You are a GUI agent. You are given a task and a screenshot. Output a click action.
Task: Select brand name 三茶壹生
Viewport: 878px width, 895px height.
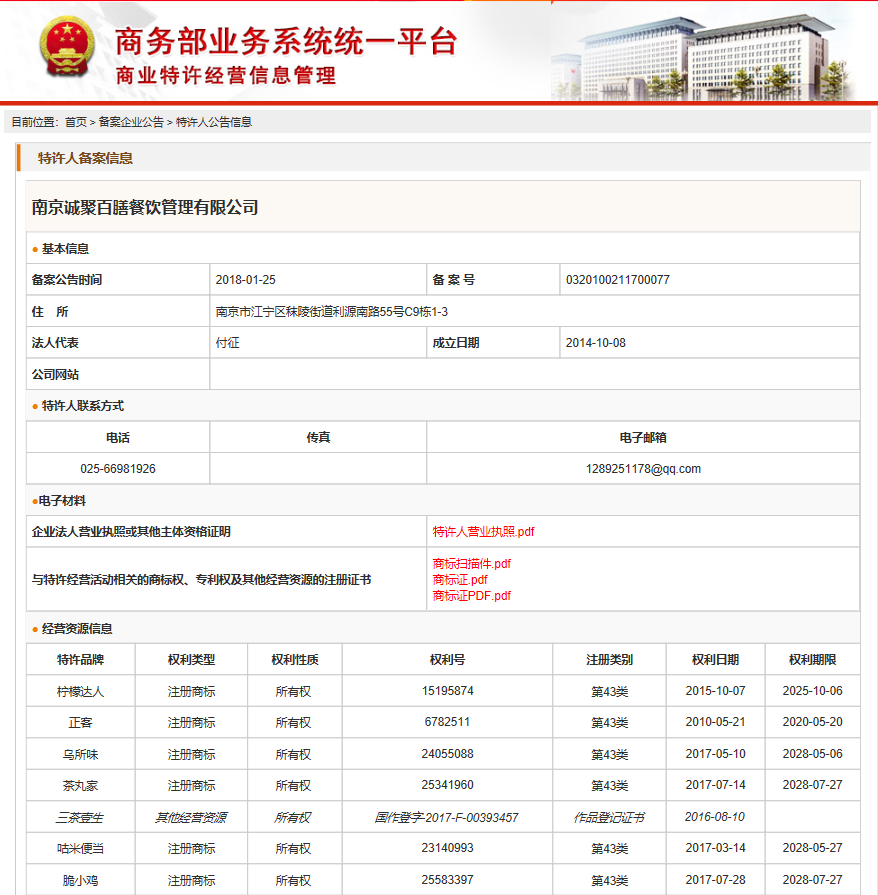(79, 818)
